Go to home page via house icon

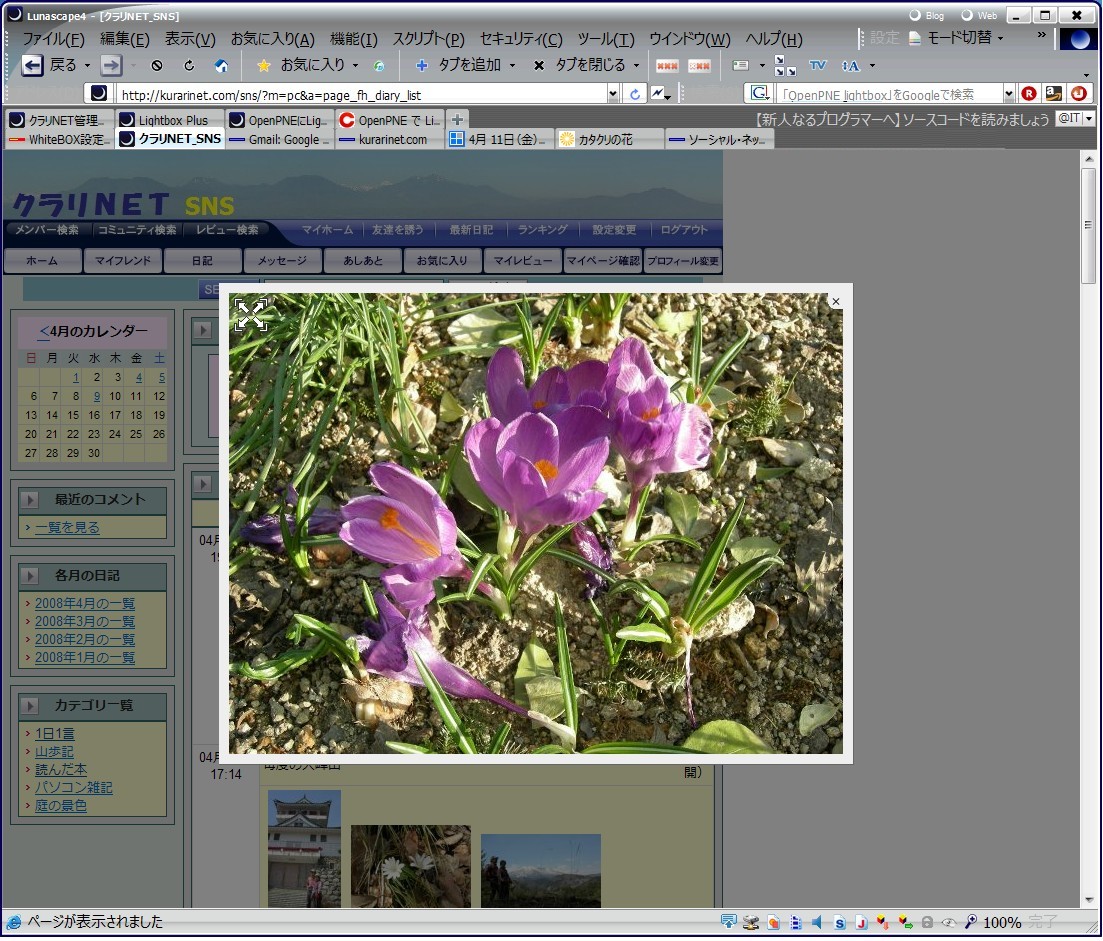point(221,65)
